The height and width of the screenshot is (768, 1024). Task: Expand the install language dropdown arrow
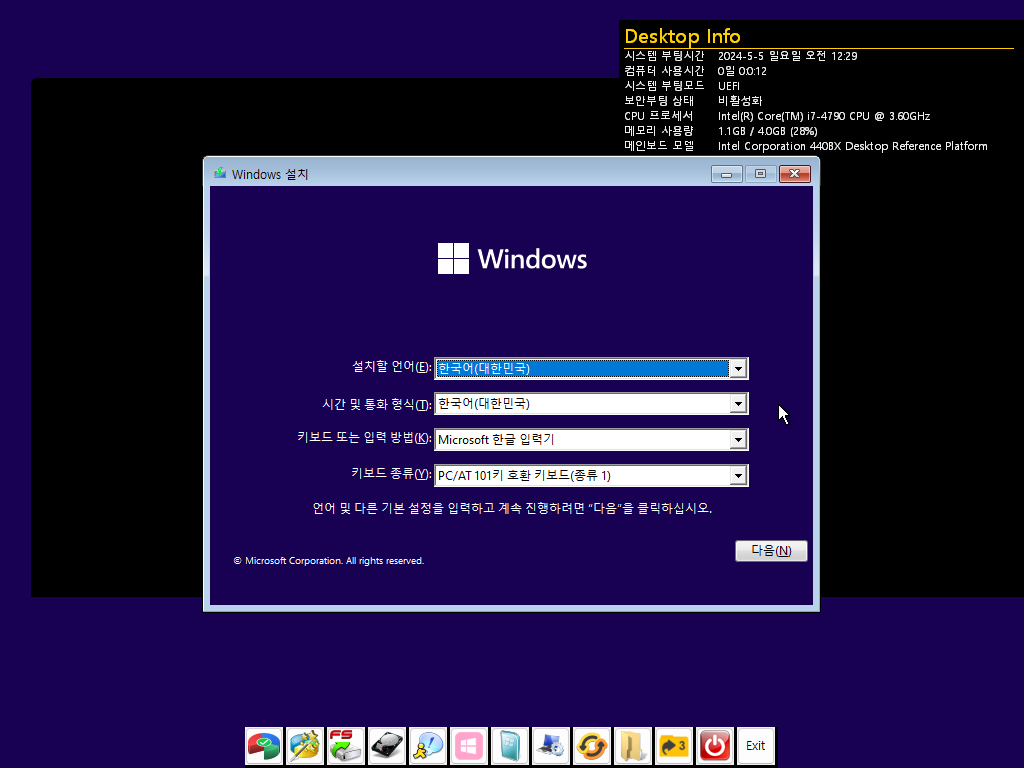[738, 368]
